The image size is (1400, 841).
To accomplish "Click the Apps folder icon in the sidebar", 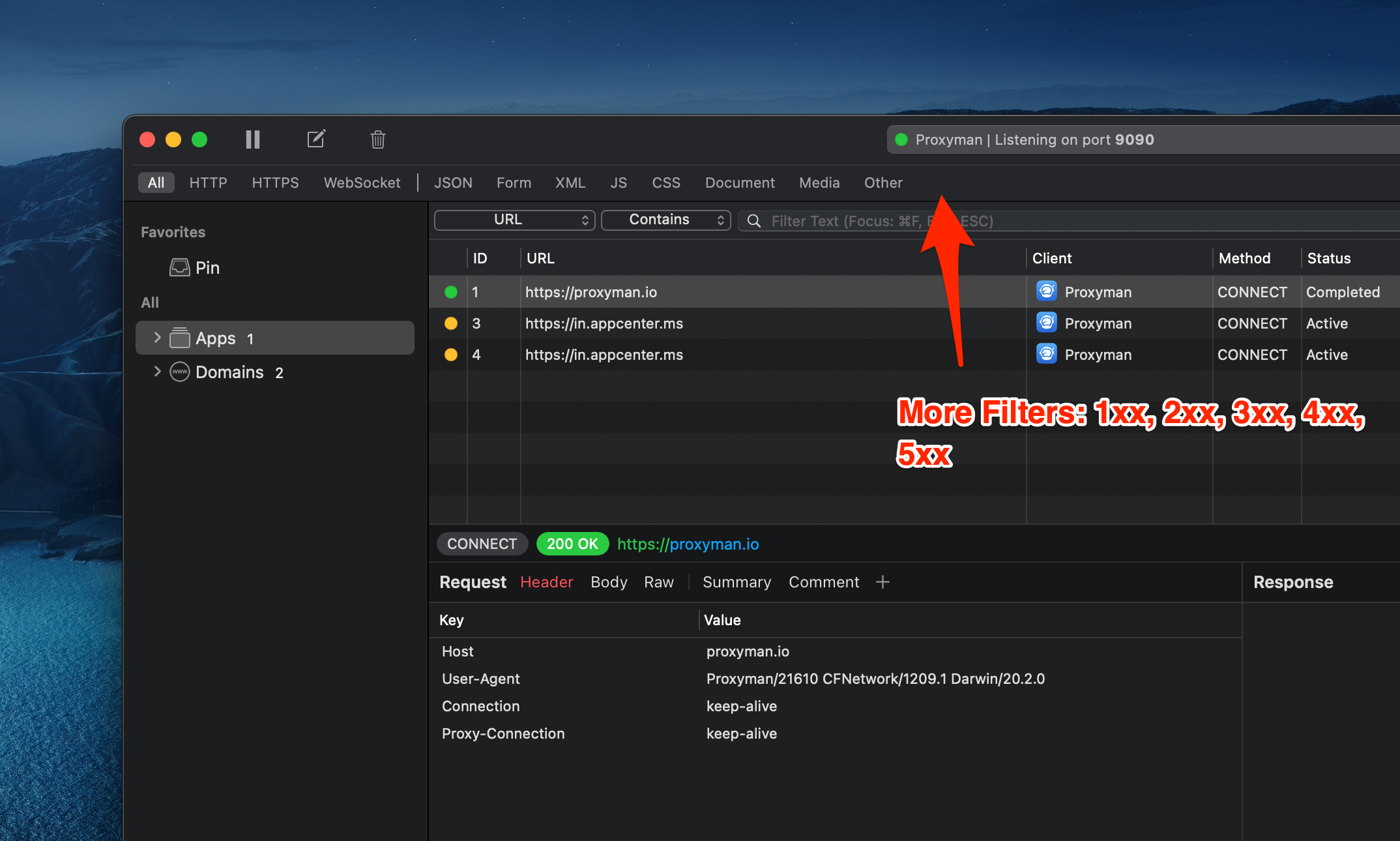I will pyautogui.click(x=179, y=338).
